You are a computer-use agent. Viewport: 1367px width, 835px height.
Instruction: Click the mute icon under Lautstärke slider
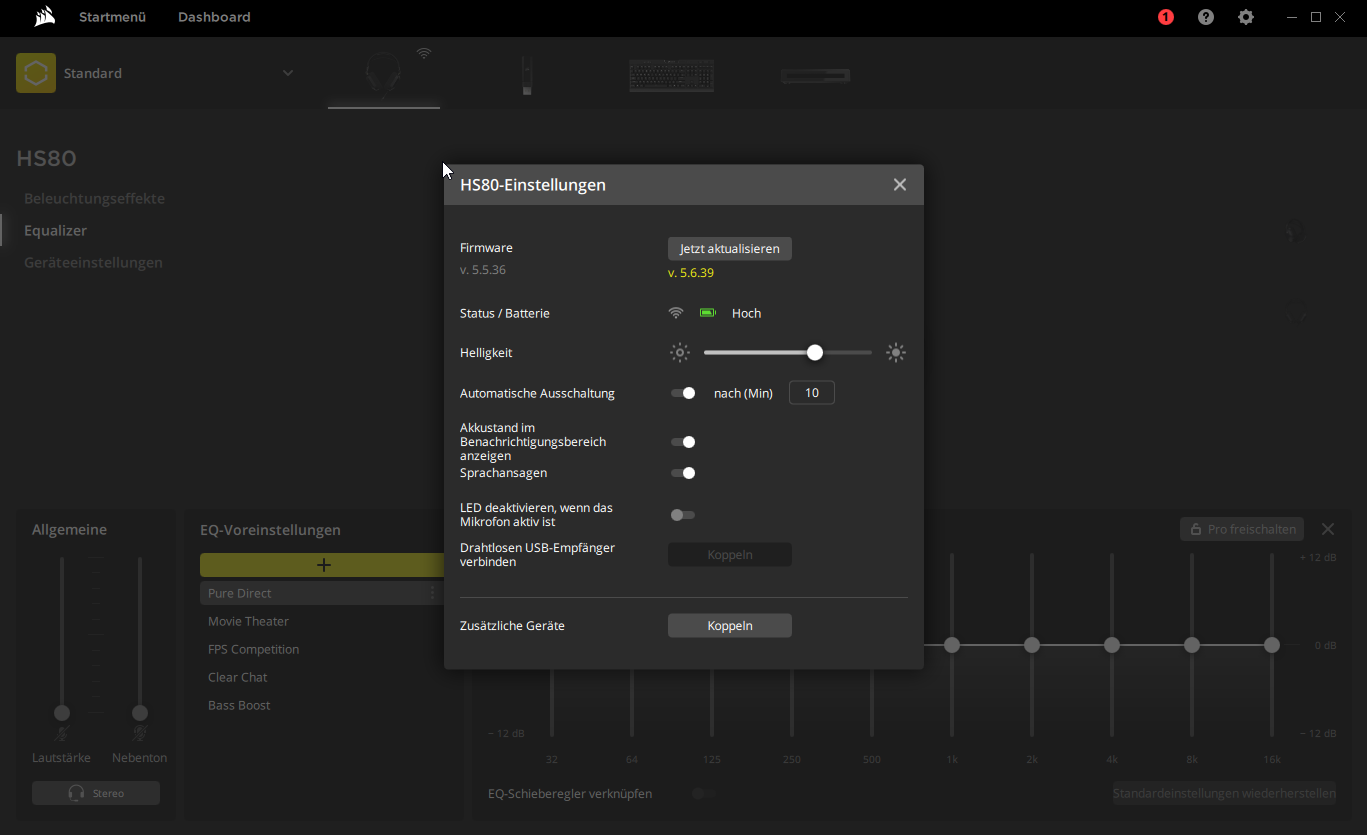click(x=62, y=734)
